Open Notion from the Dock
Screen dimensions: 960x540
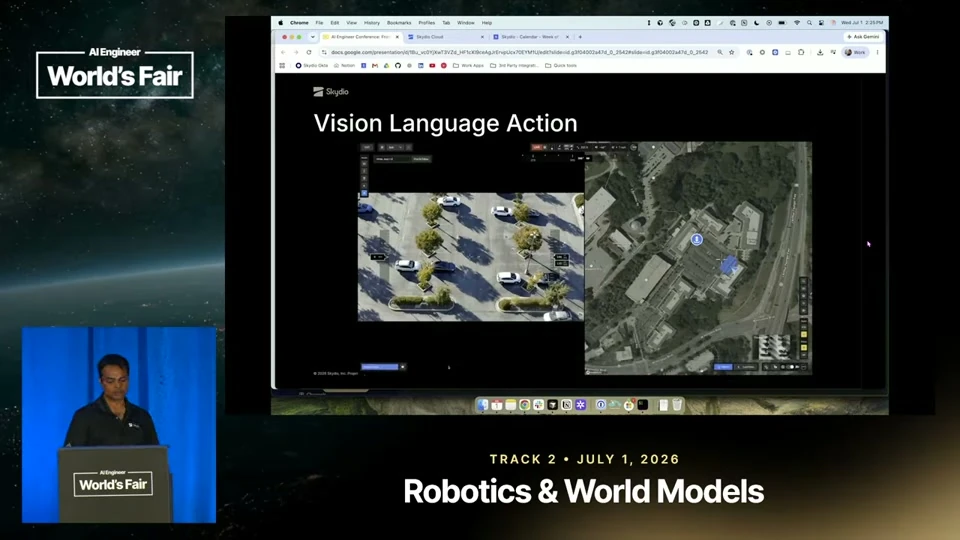567,405
